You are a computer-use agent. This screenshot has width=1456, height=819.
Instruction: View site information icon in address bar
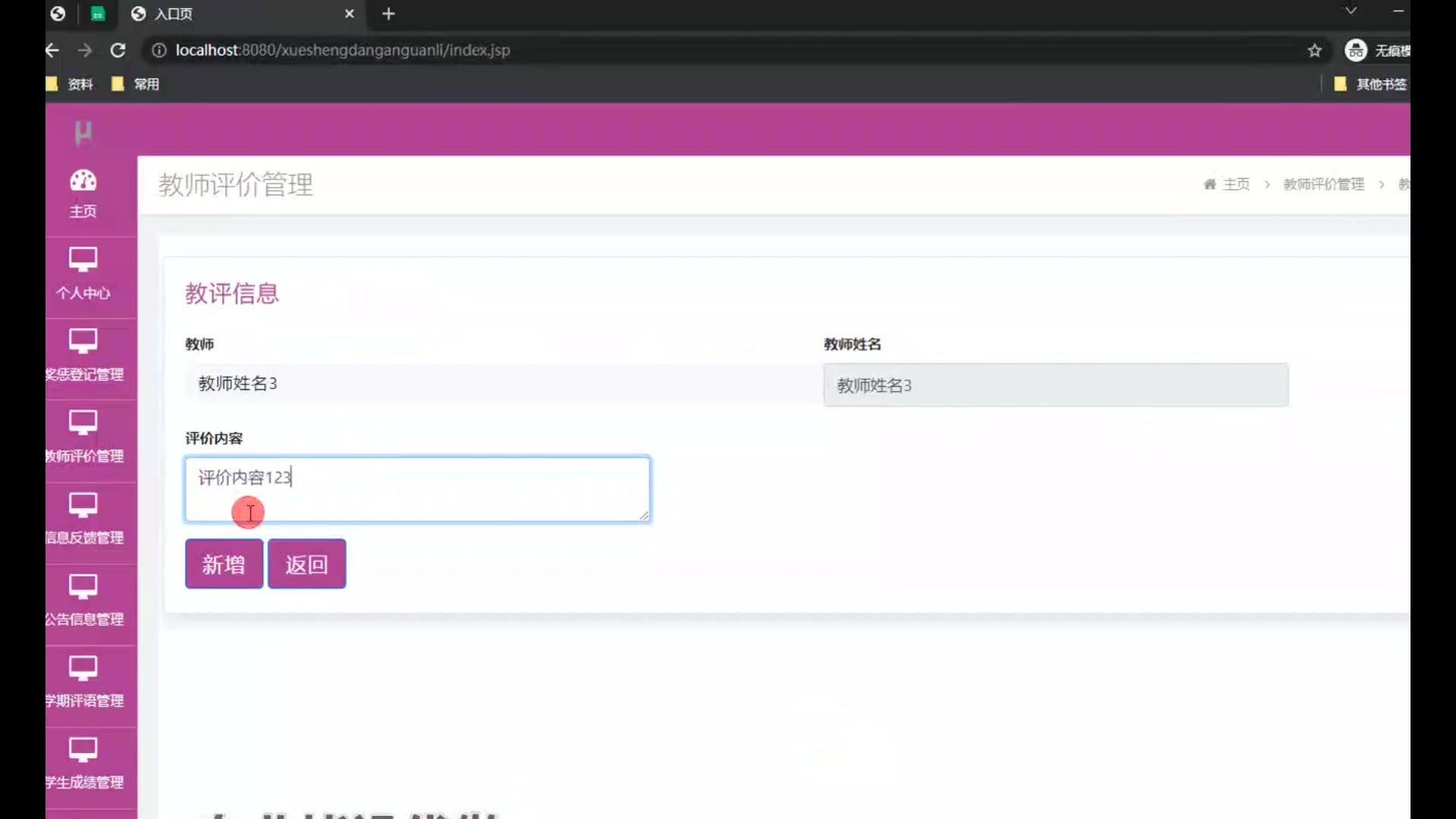pyautogui.click(x=158, y=50)
